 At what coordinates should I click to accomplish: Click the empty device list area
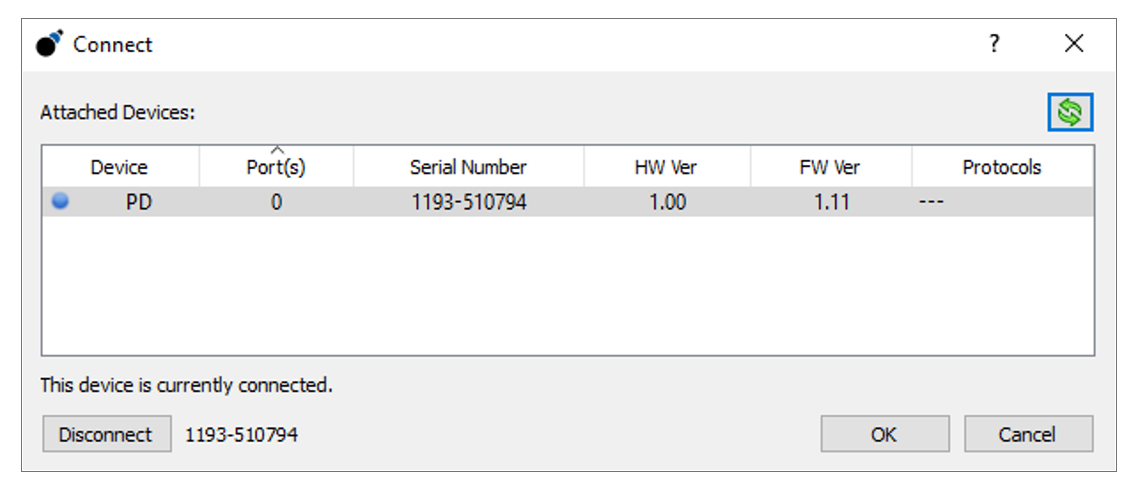pos(568,285)
